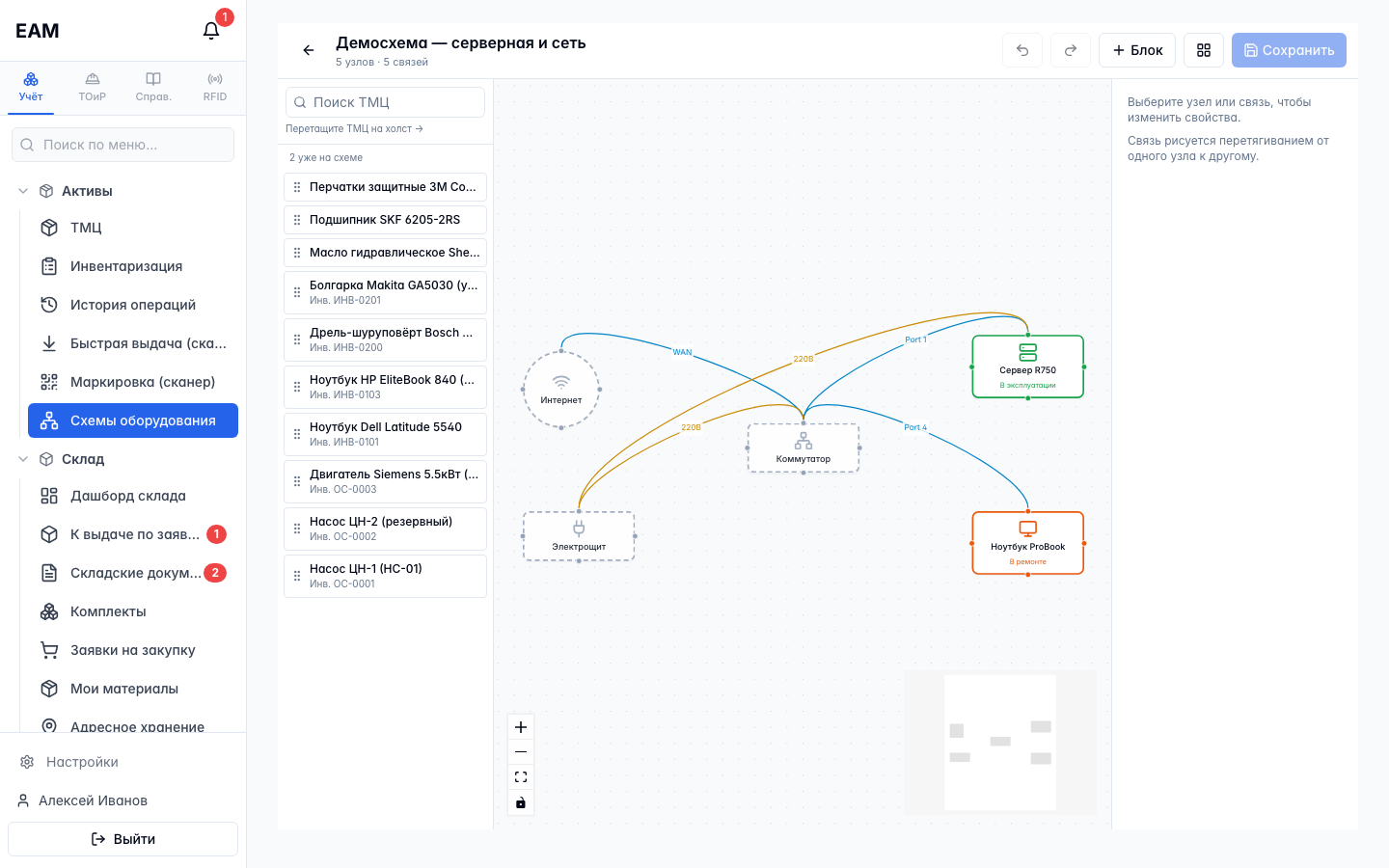Open Схемы оборудования menu item
1389x868 pixels.
[133, 420]
